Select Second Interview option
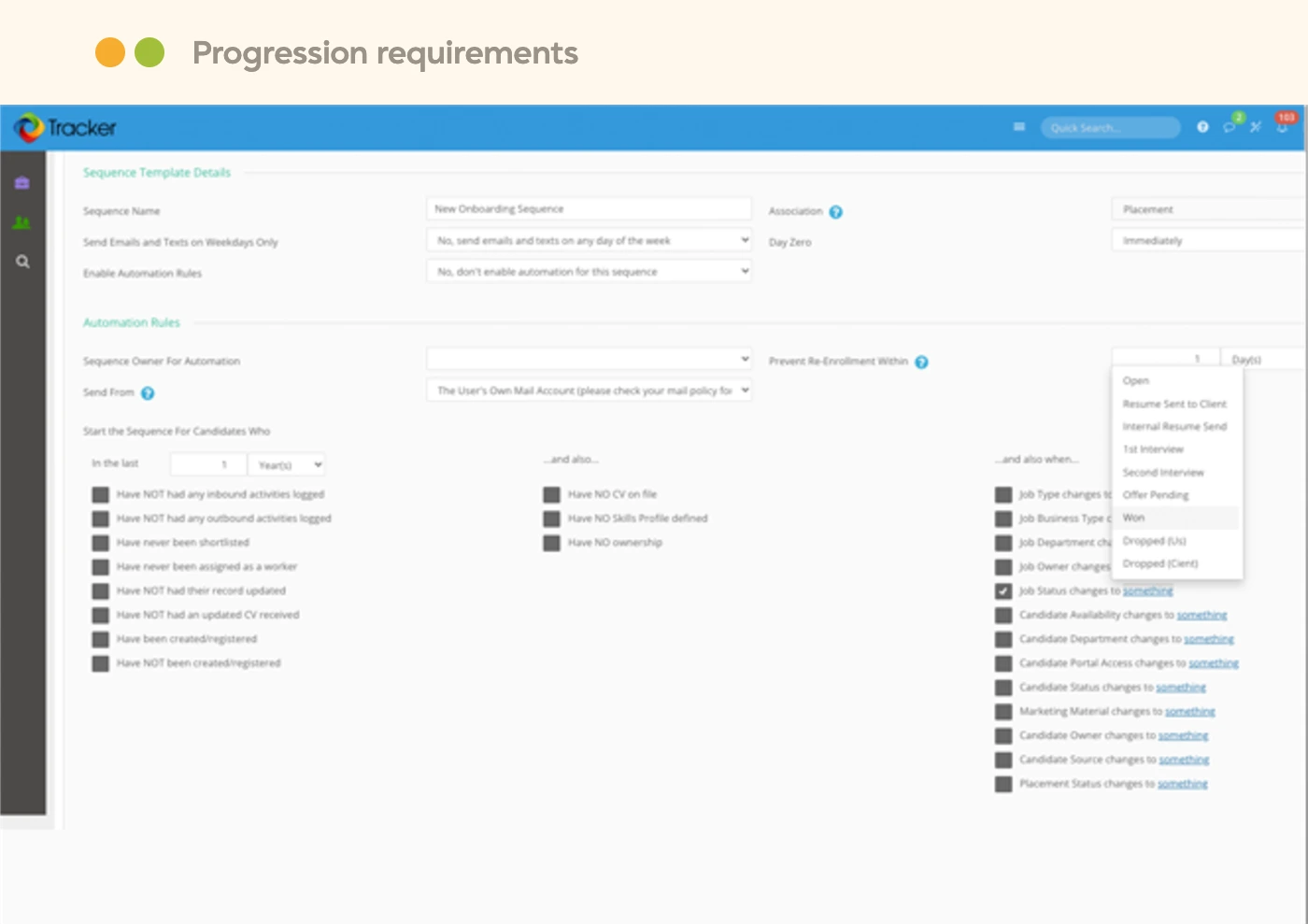 coord(1177,473)
